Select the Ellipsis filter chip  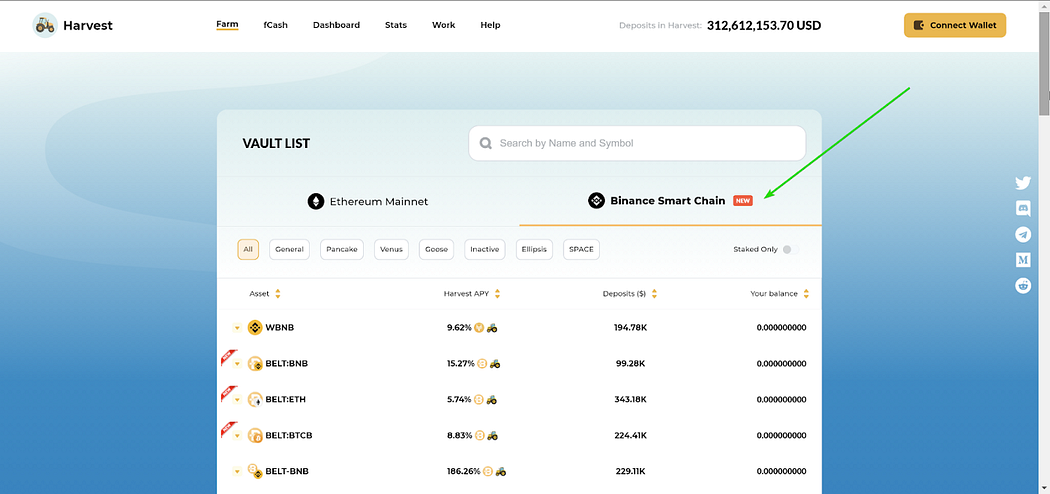tap(534, 249)
